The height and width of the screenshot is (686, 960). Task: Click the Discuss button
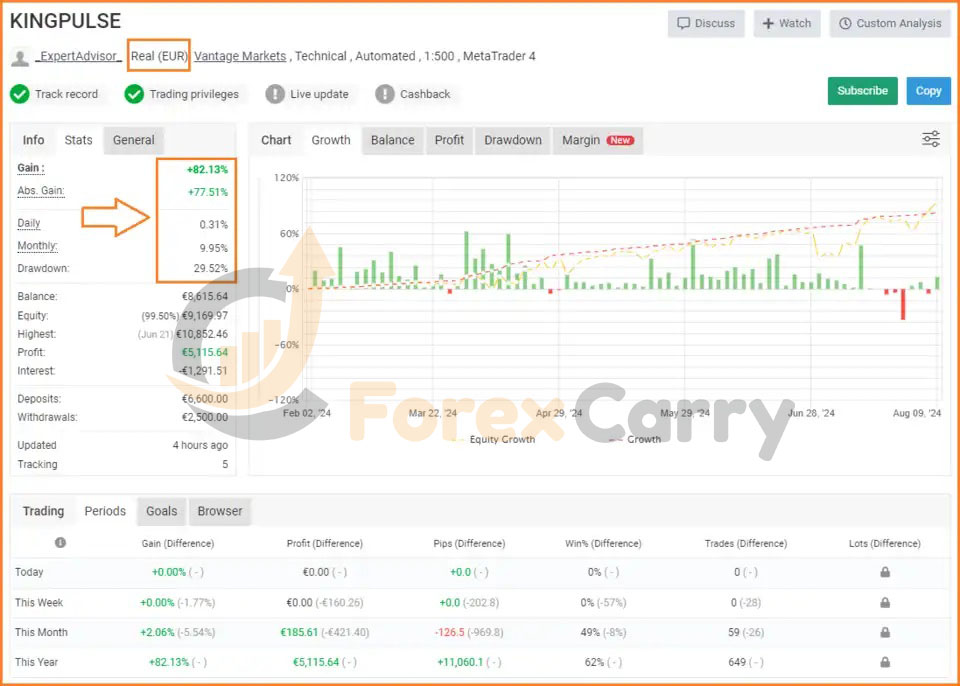click(x=706, y=23)
